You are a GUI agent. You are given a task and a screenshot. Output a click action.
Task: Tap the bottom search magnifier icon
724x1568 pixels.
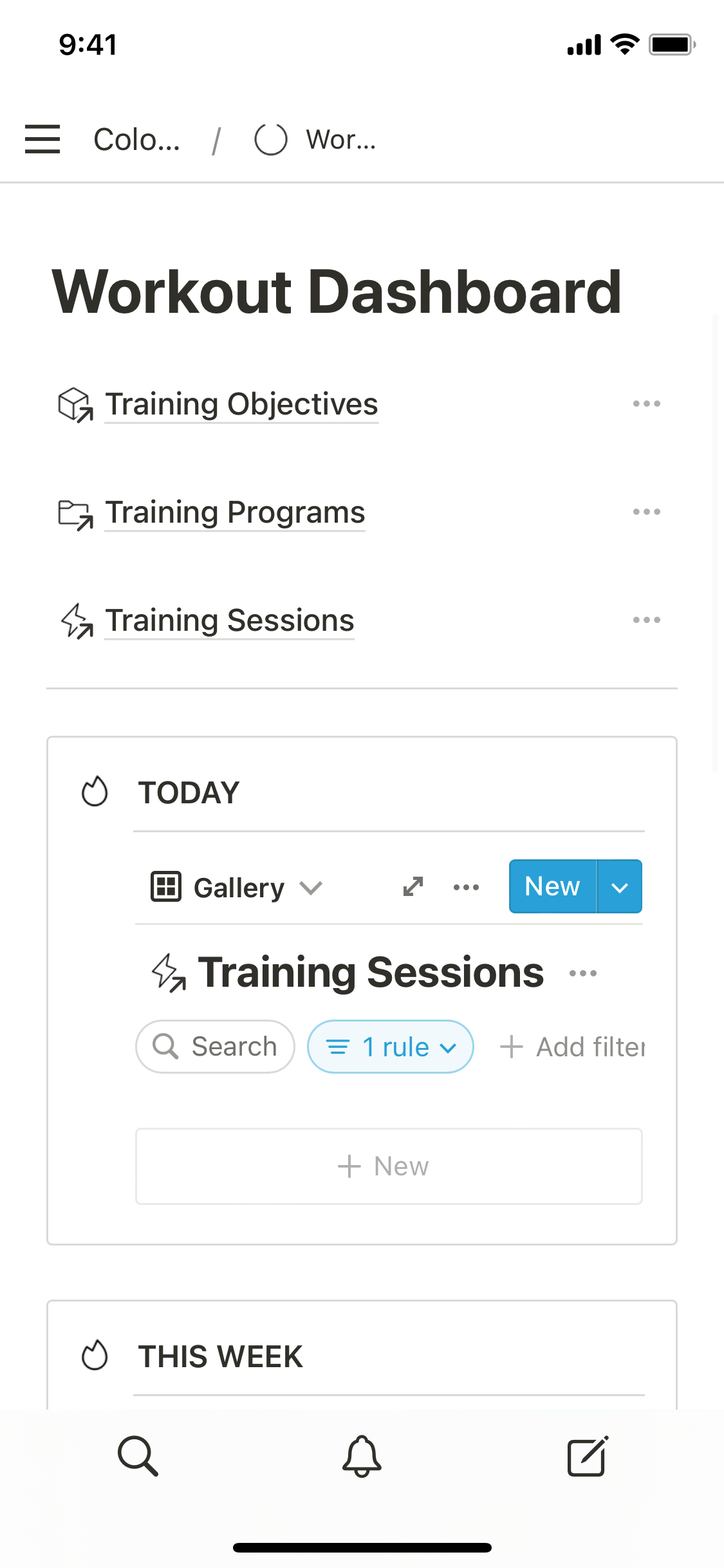(x=138, y=1455)
